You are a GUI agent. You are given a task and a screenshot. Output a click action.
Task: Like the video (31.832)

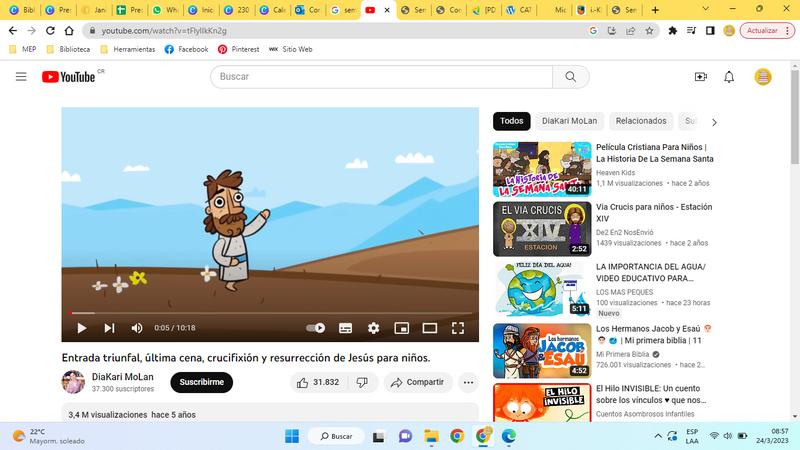[318, 382]
